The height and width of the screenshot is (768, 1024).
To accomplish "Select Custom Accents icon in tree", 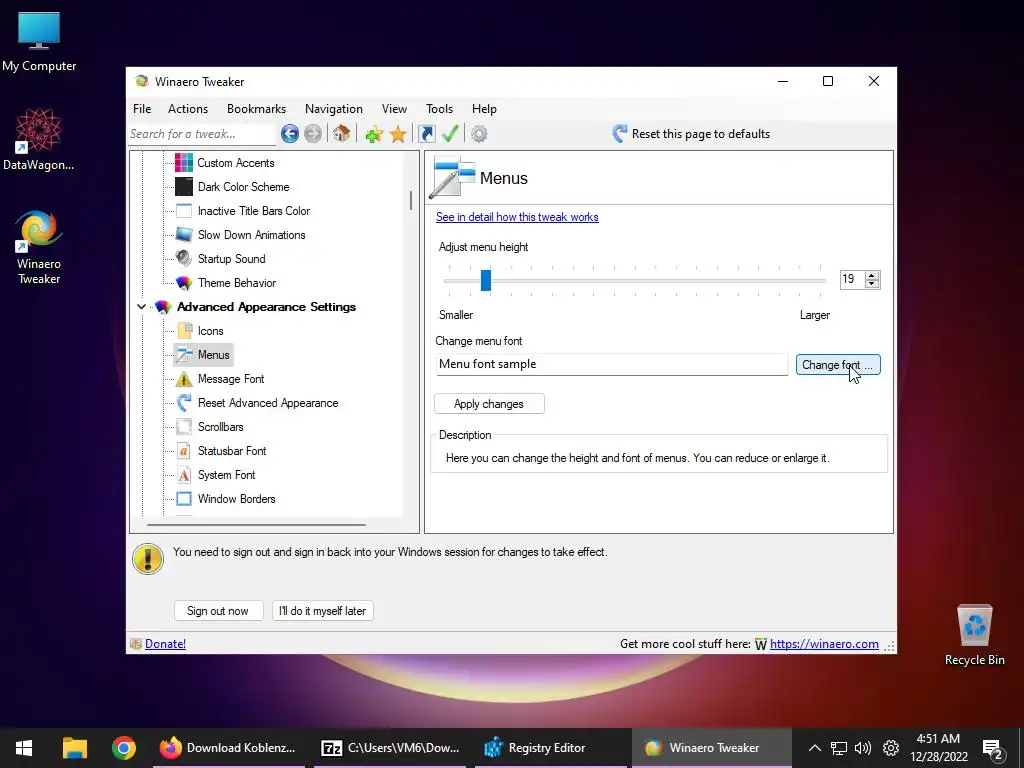I will pos(184,163).
